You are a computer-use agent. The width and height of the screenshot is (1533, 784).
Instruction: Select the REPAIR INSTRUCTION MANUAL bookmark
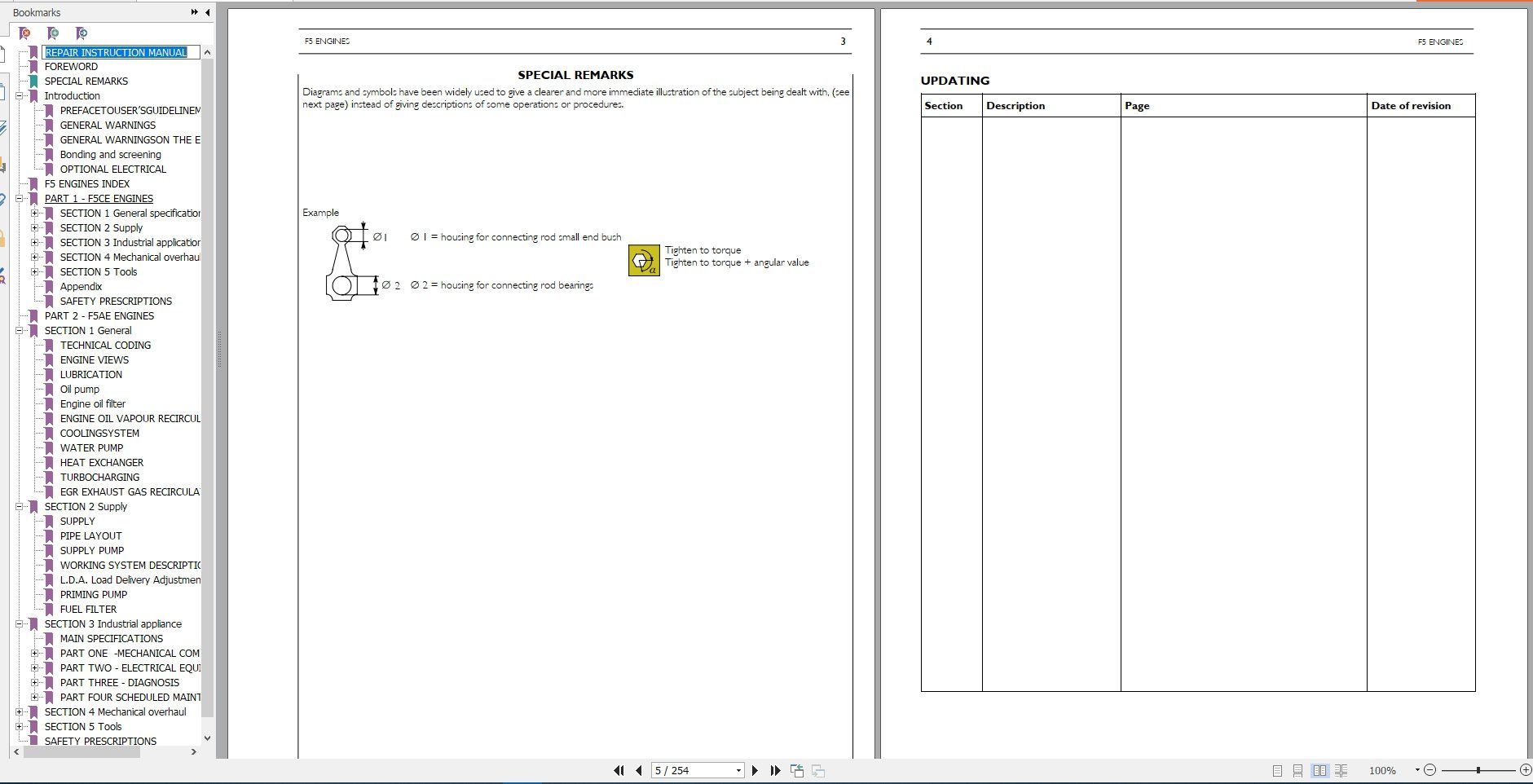116,52
